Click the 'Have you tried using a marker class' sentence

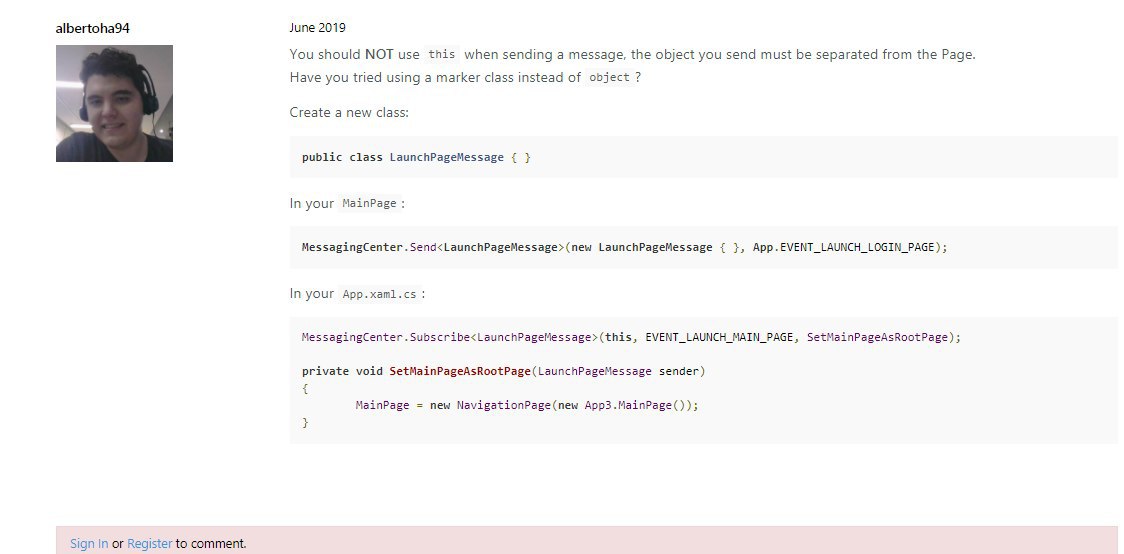[465, 77]
